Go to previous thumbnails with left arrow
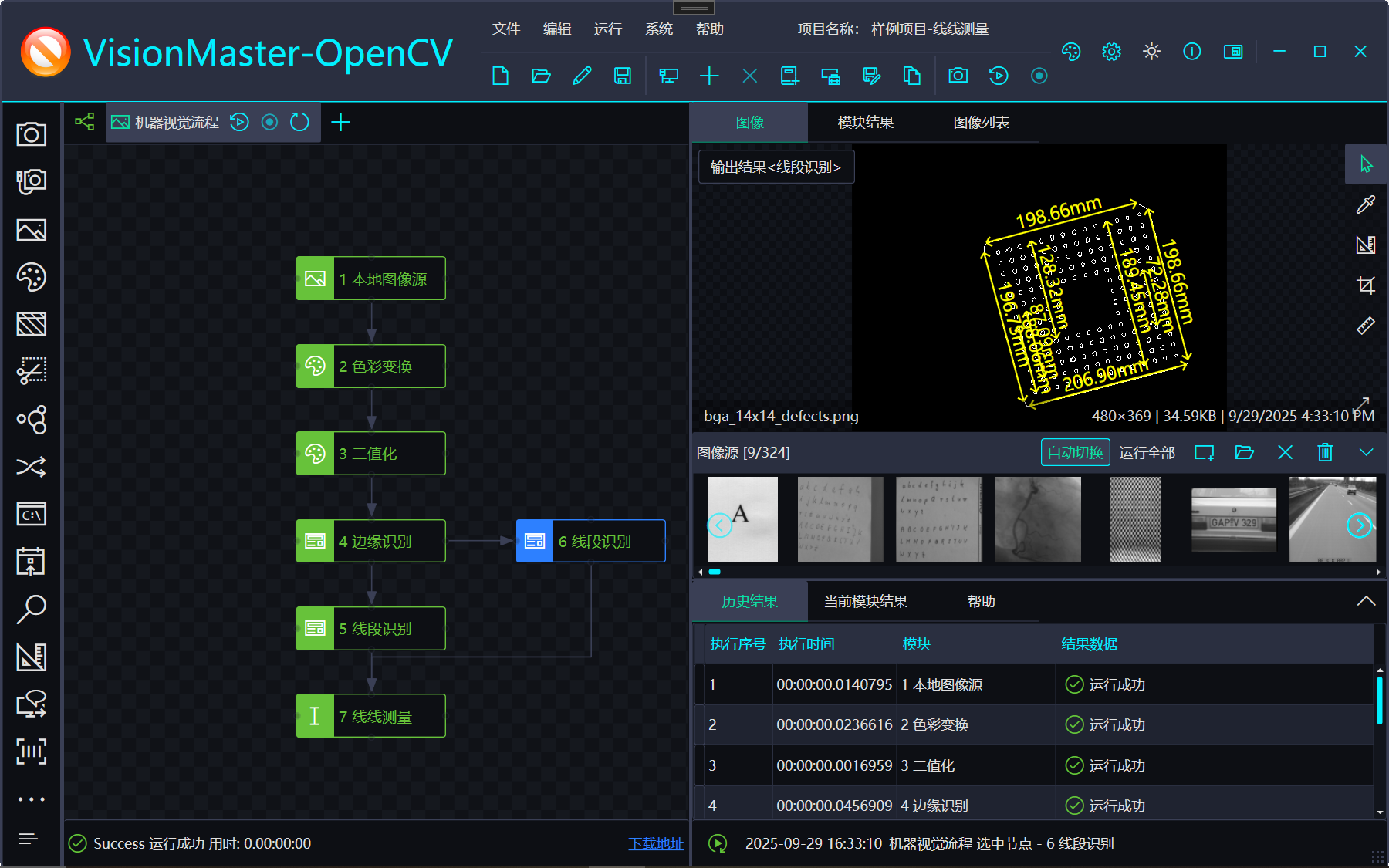Viewport: 1389px width, 868px height. tap(719, 525)
